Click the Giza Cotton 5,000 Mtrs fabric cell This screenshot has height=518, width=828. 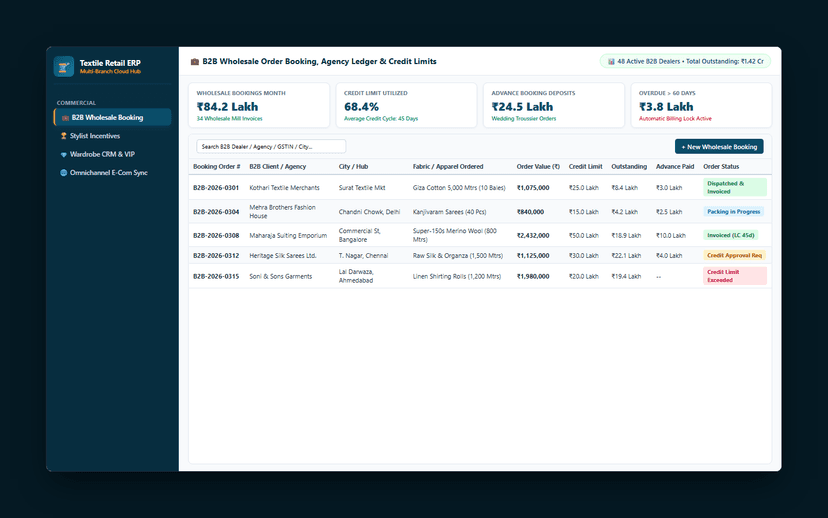(459, 187)
